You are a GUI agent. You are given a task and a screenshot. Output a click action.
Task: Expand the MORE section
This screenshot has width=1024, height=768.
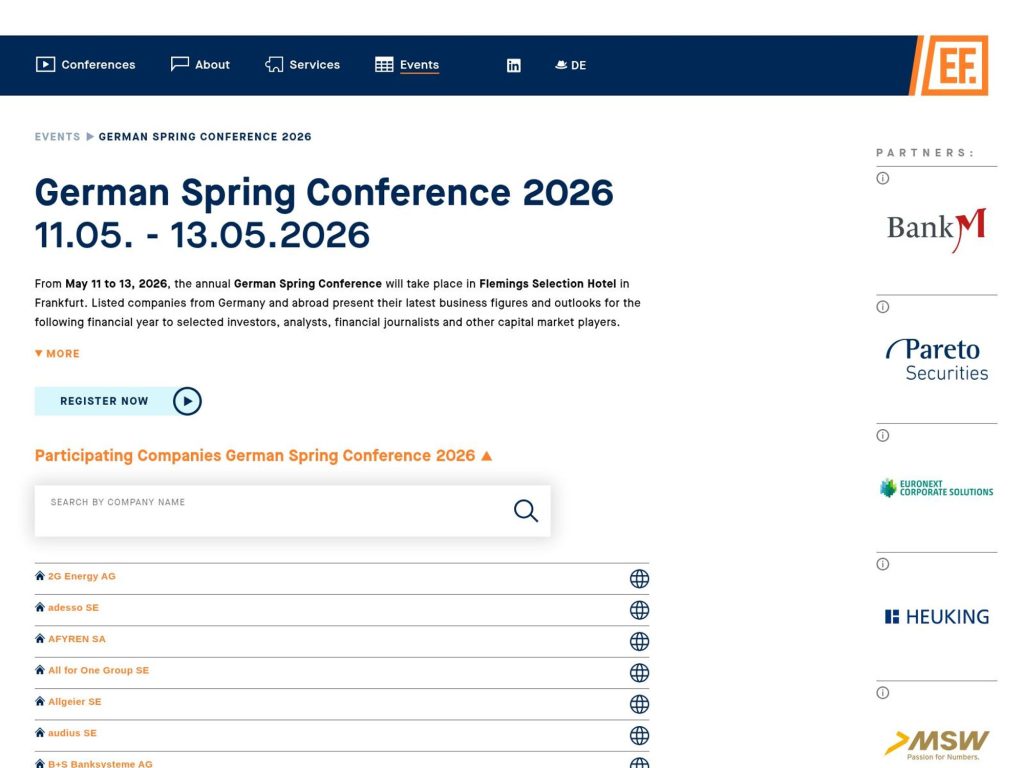(x=56, y=353)
